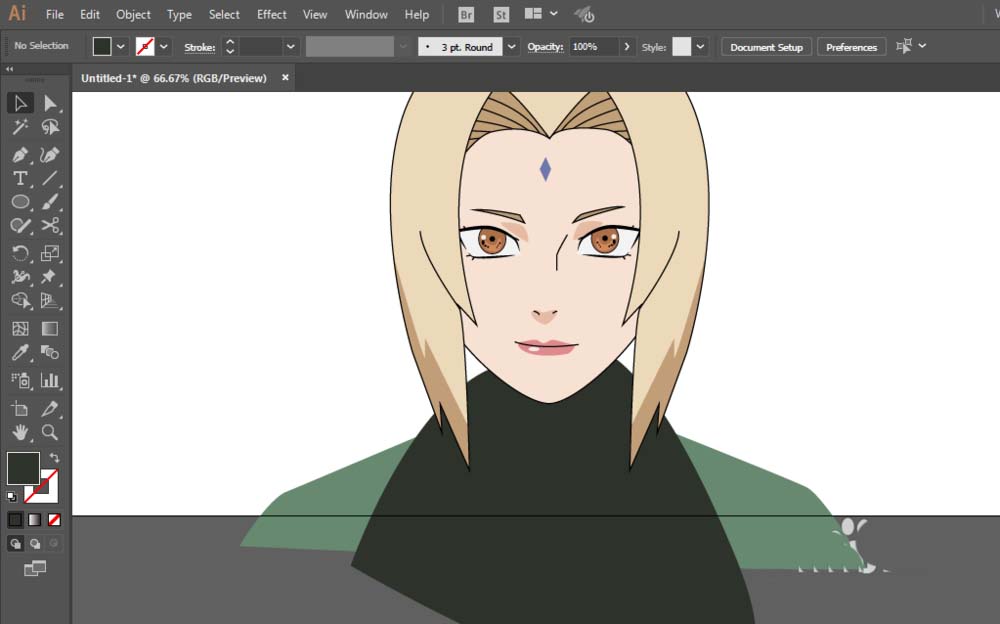This screenshot has width=1000, height=624.
Task: Choose the Rotate tool
Action: pyautogui.click(x=20, y=253)
